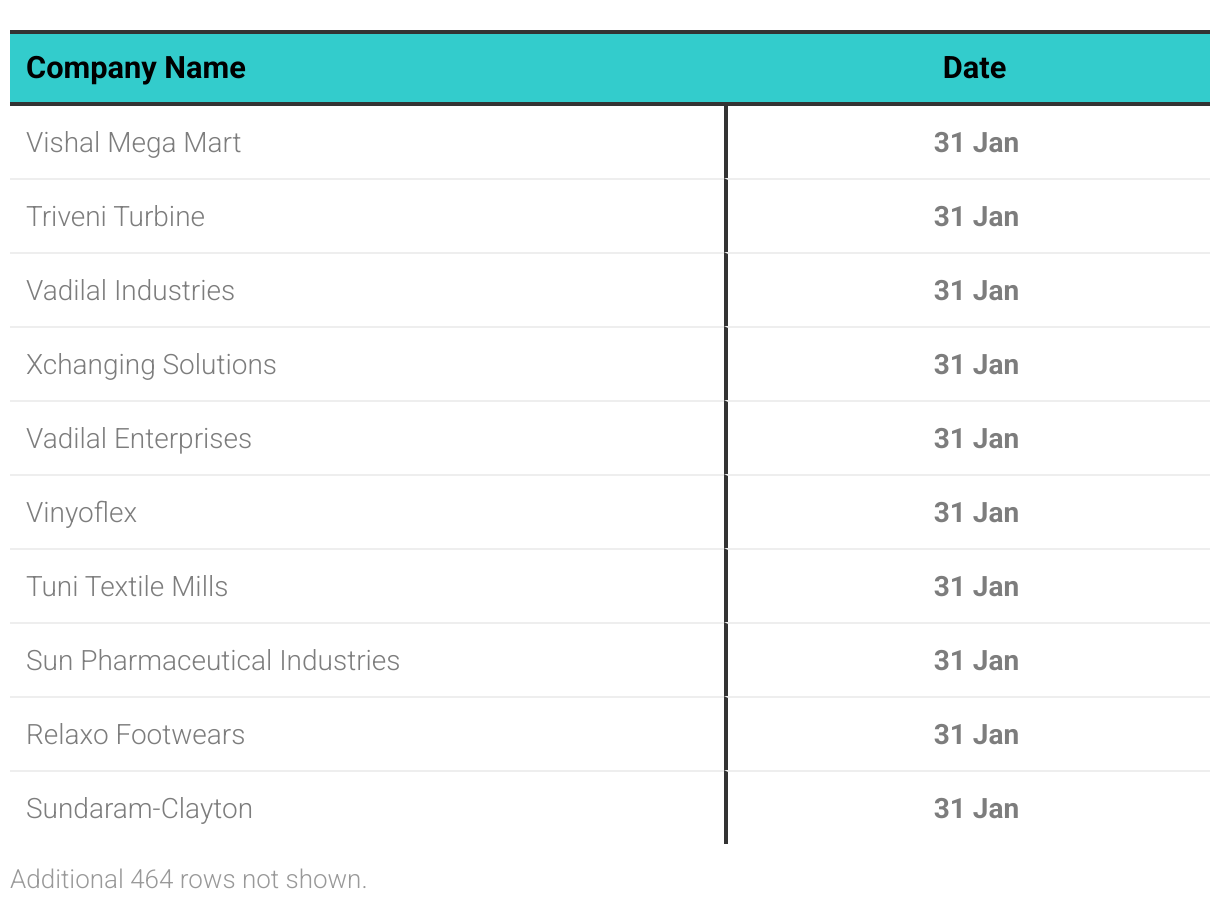Click the date next to Sundaram-Clayton
Viewport: 1220px width, 904px height.
976,809
